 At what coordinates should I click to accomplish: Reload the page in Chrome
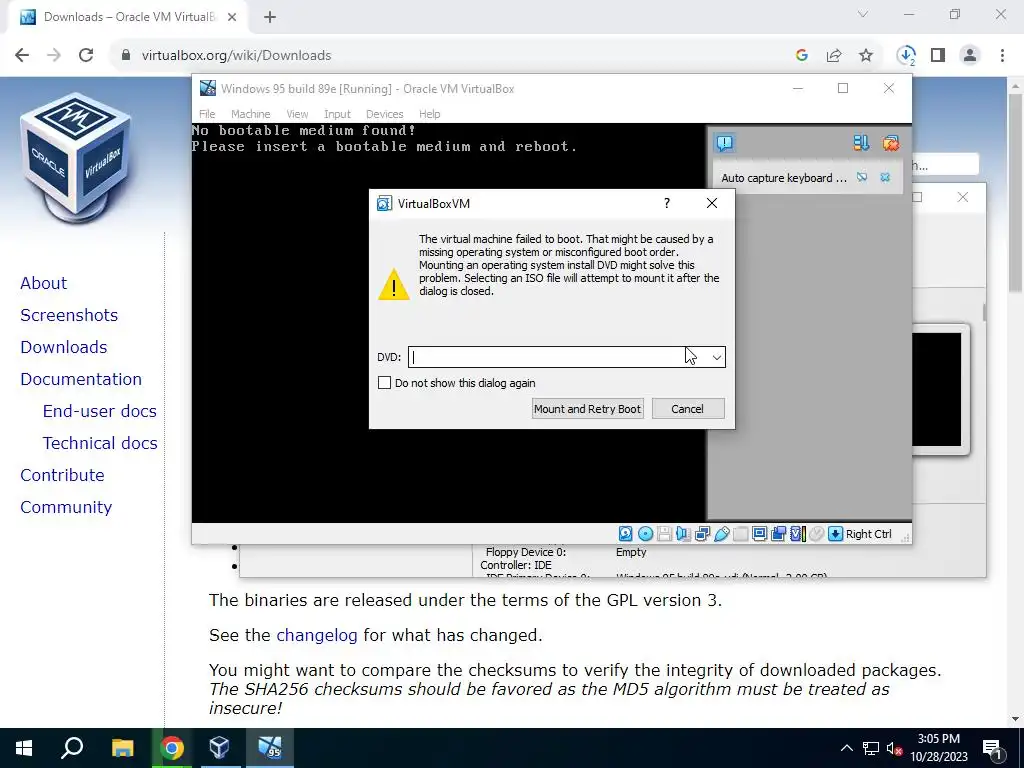click(x=86, y=56)
